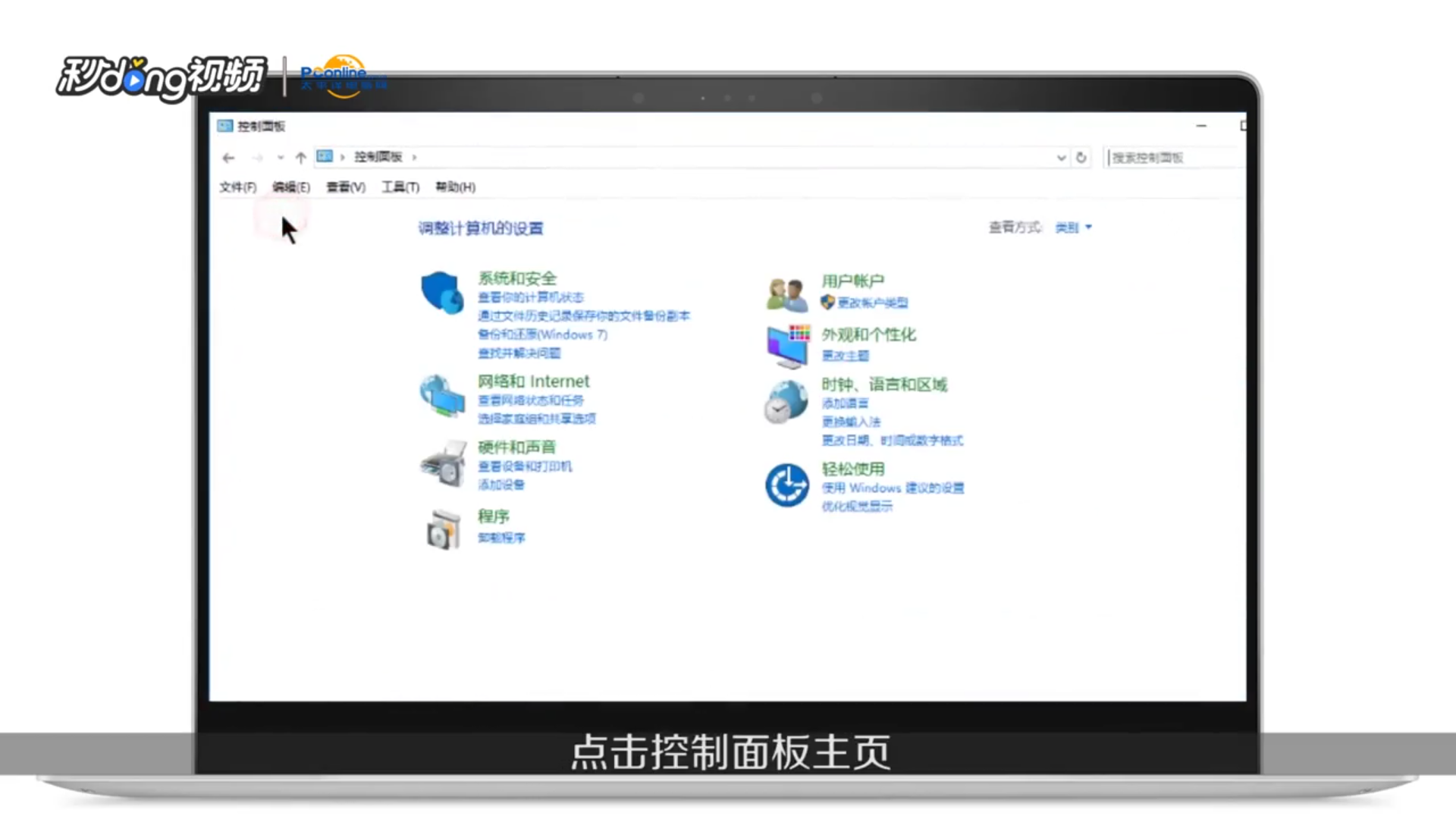Click 更改日期、时间或数字格式 link
This screenshot has width=1456, height=819.
tap(893, 441)
